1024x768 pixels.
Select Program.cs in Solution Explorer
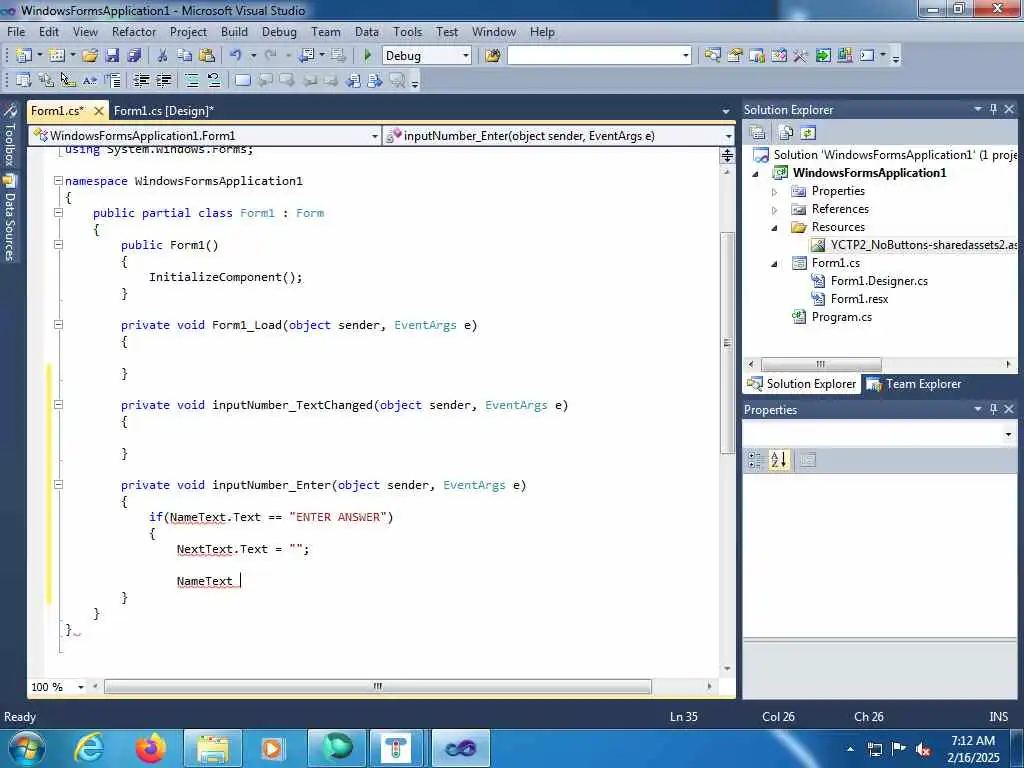[x=841, y=317]
